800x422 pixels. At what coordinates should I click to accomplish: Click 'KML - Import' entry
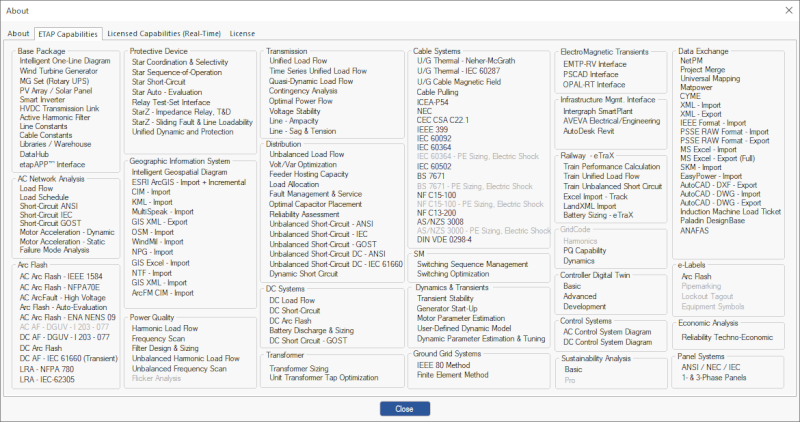(152, 202)
